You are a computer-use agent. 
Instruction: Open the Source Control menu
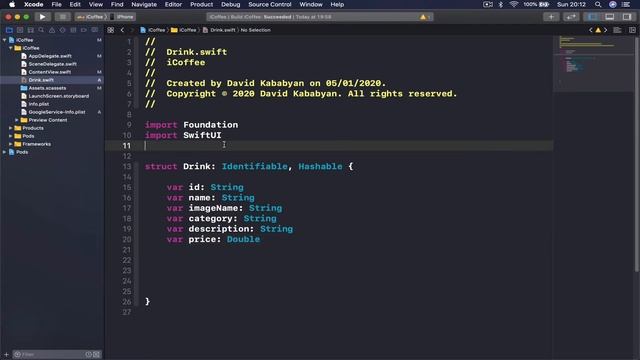[270, 4]
